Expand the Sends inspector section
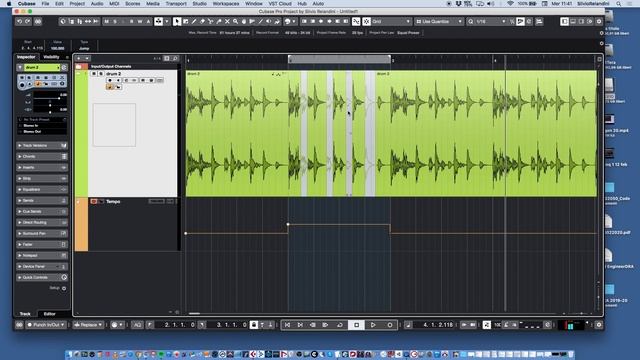Image resolution: width=640 pixels, height=360 pixels. coord(42,200)
